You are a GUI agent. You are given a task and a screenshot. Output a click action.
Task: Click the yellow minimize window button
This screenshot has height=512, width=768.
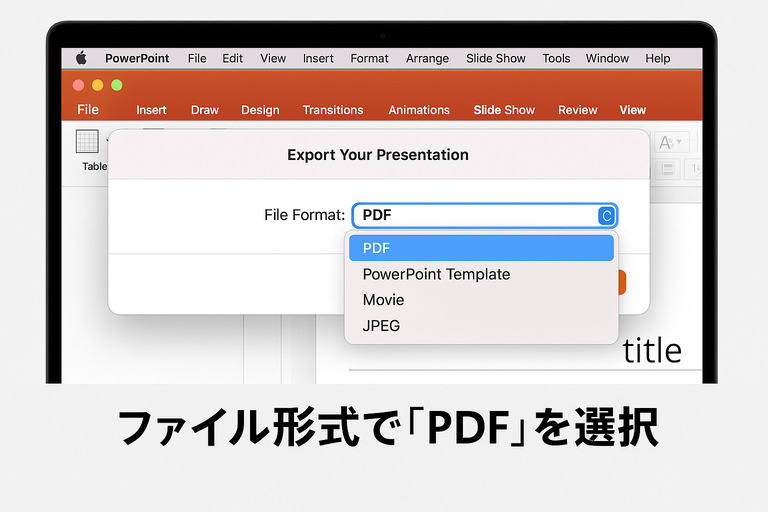(97, 85)
